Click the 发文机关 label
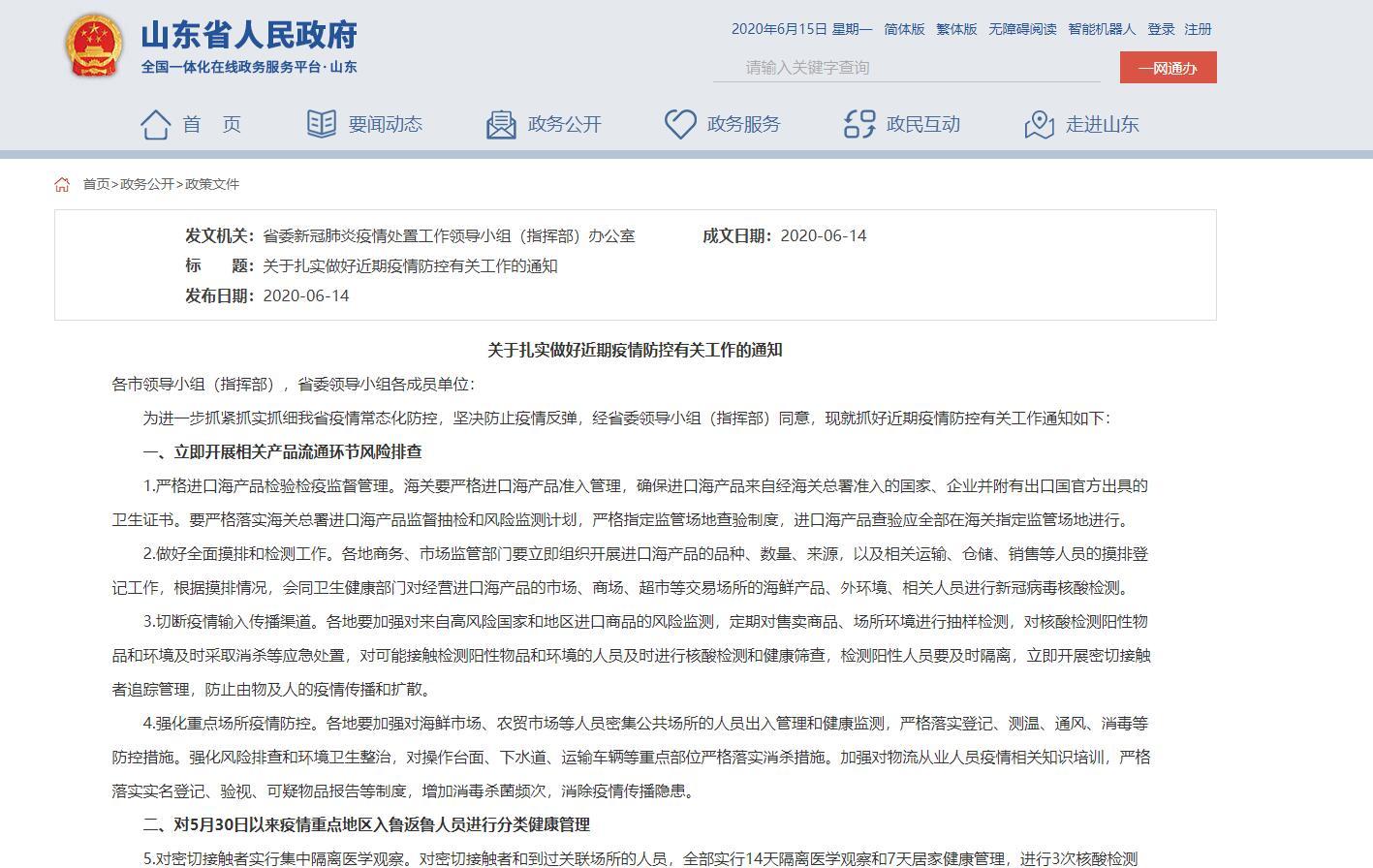The width and height of the screenshot is (1373, 868). pyautogui.click(x=219, y=236)
